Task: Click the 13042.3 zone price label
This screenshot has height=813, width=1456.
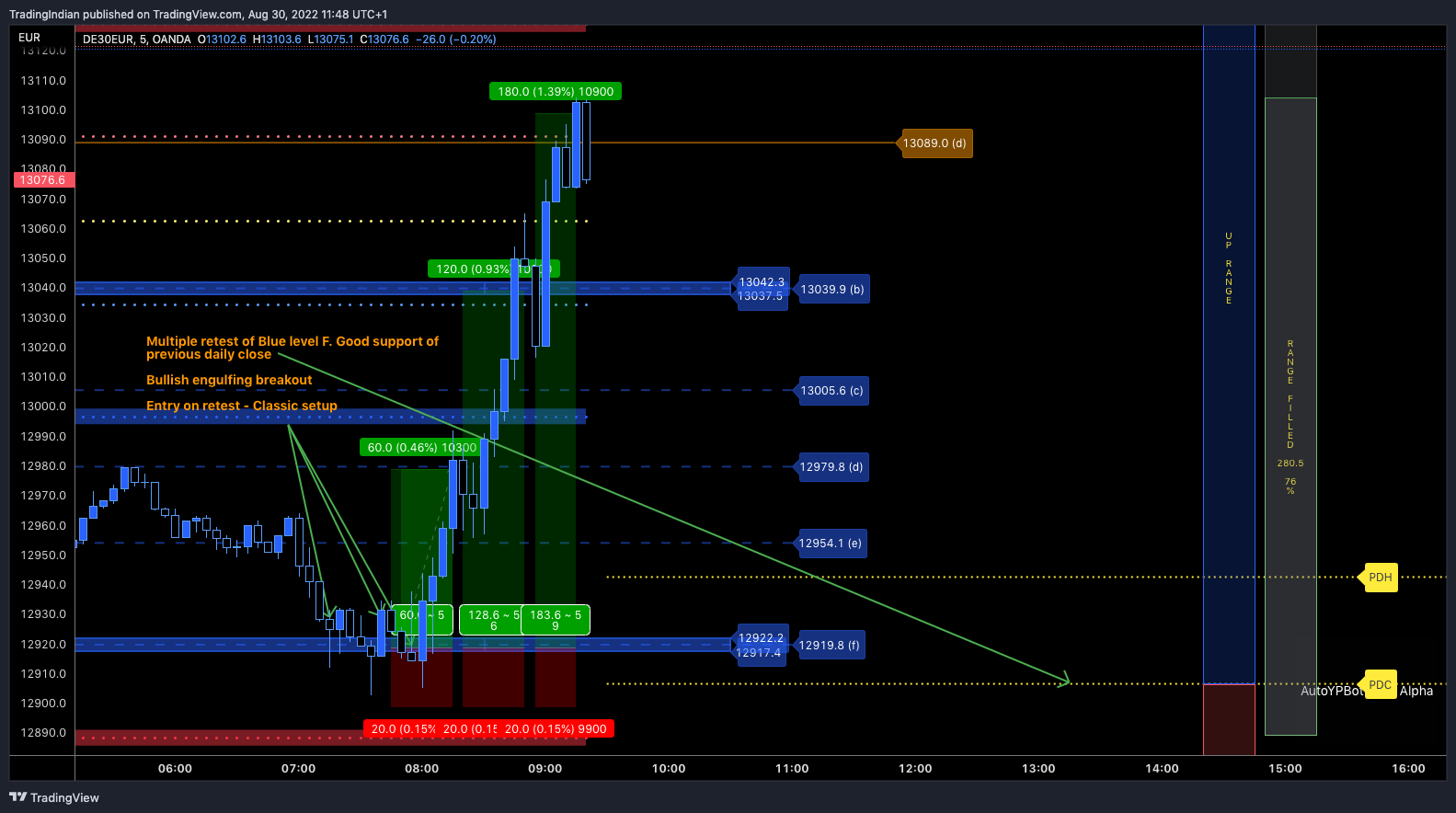Action: [762, 282]
